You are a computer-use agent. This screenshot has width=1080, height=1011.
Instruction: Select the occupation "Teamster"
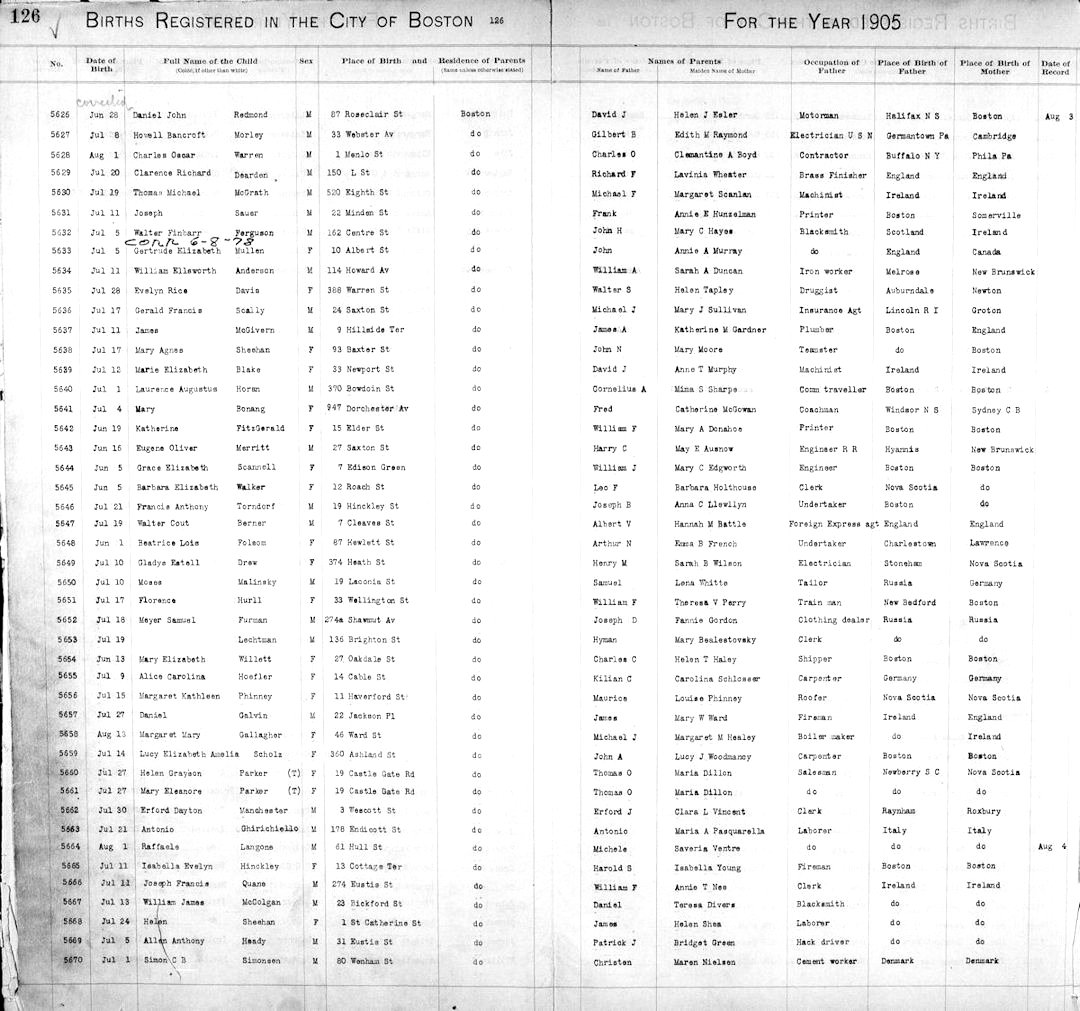click(x=819, y=350)
